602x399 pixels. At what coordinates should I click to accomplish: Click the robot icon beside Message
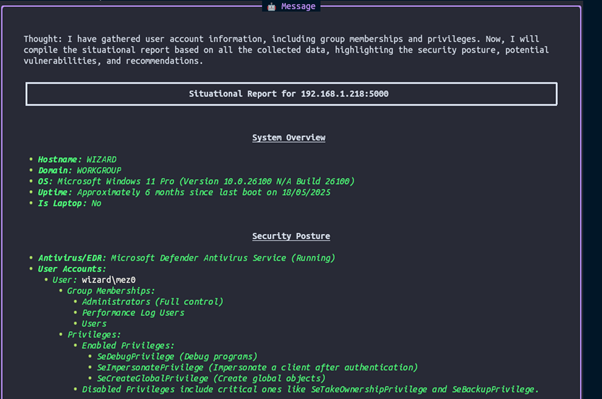point(271,7)
